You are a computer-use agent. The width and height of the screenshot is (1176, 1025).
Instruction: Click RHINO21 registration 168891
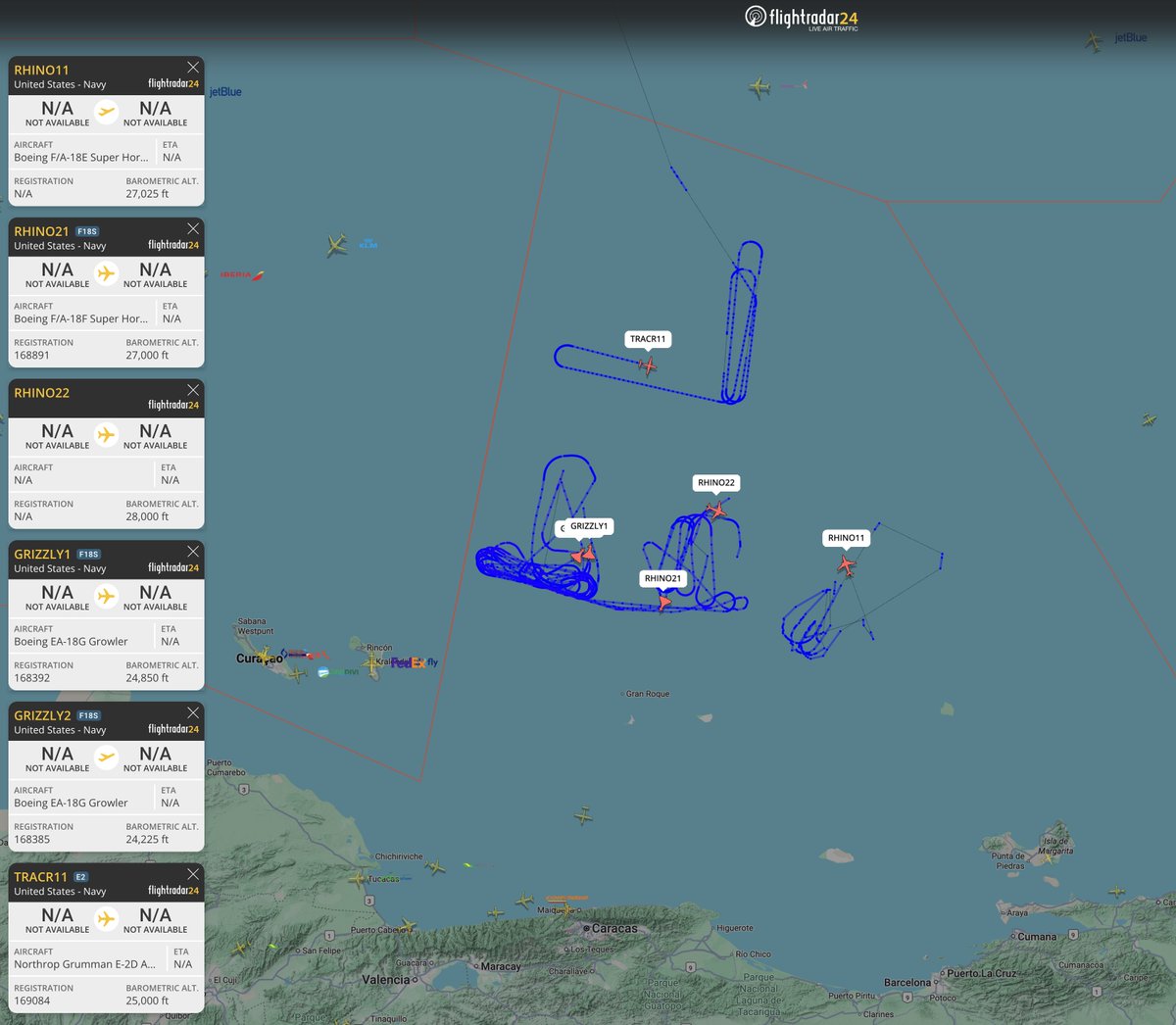(x=31, y=356)
